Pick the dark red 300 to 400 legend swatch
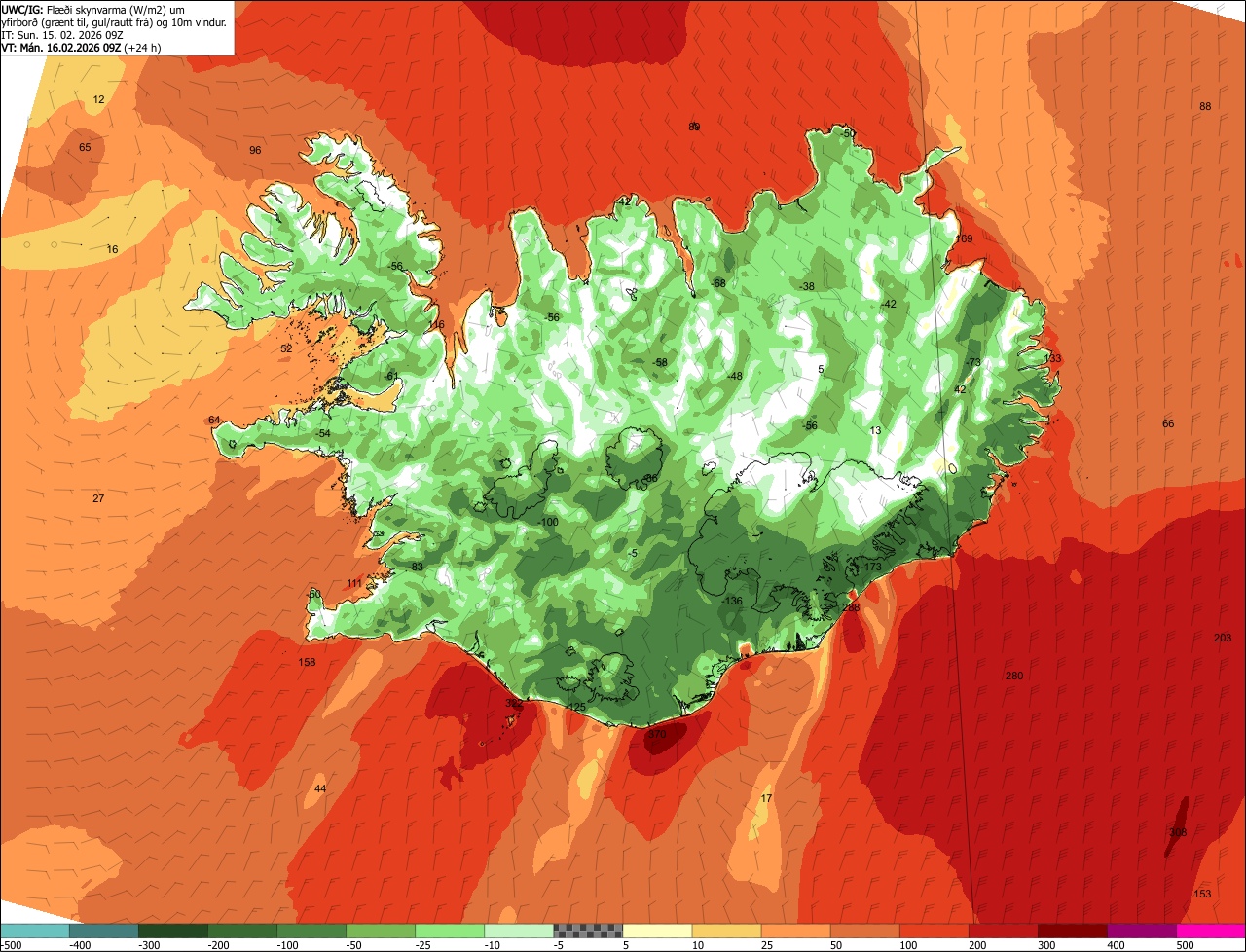Image resolution: width=1246 pixels, height=952 pixels. point(1071,931)
